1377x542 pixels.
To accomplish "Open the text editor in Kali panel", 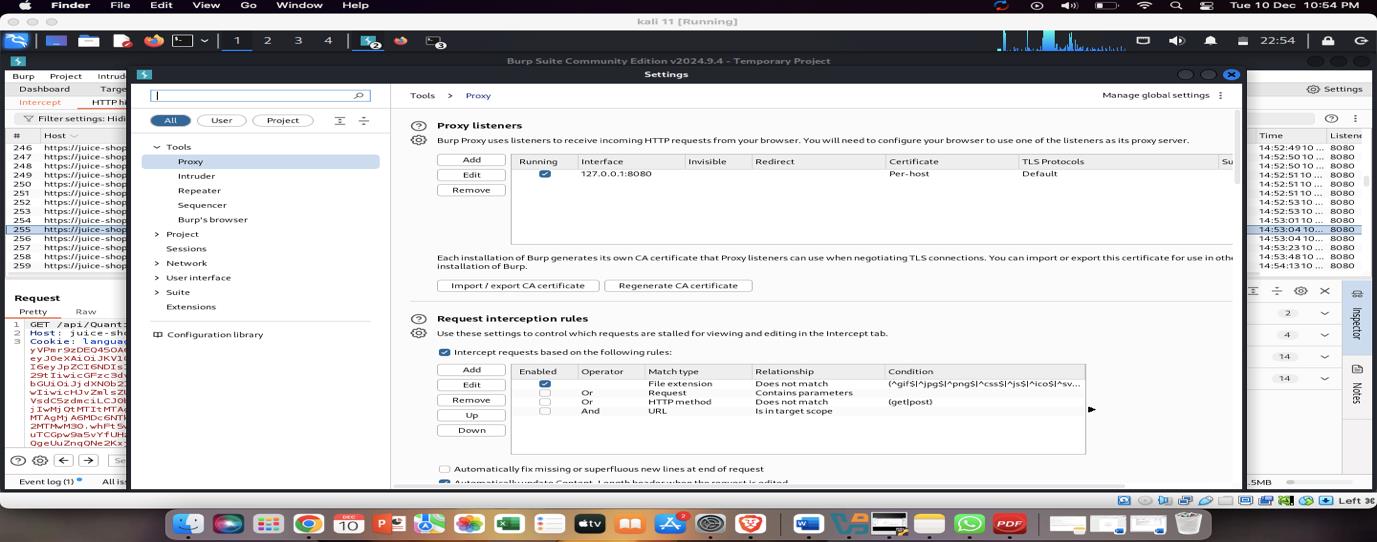I will click(122, 41).
